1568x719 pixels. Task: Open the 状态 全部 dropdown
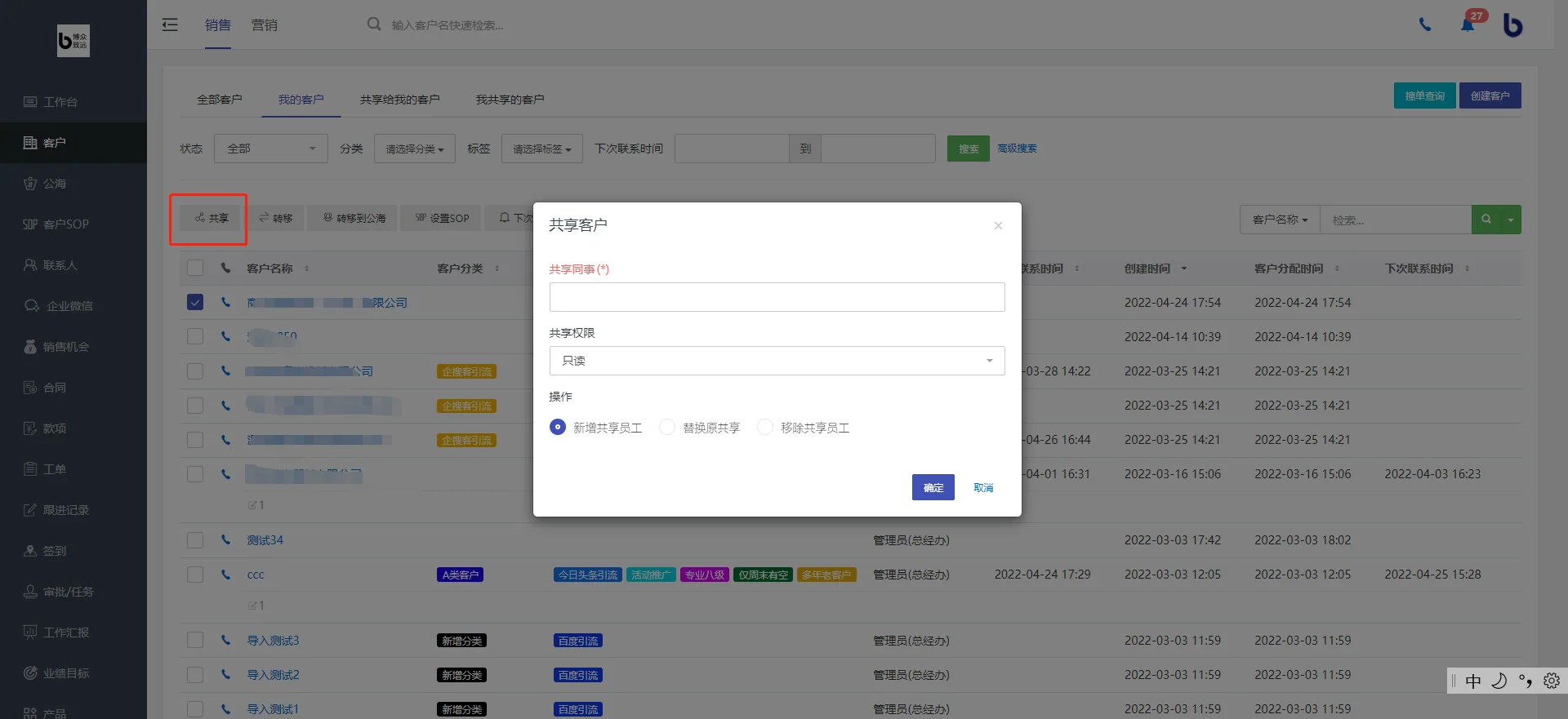point(271,149)
